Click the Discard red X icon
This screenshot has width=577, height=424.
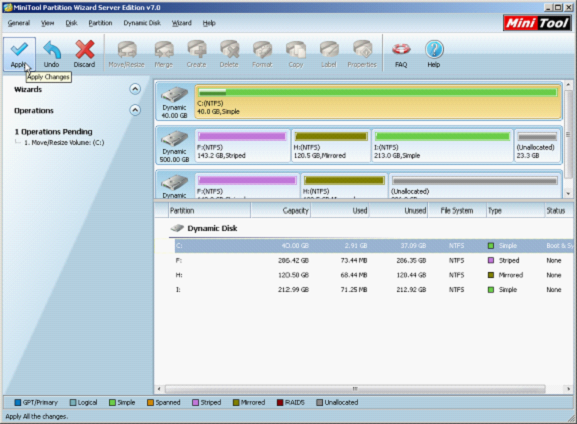pyautogui.click(x=85, y=49)
